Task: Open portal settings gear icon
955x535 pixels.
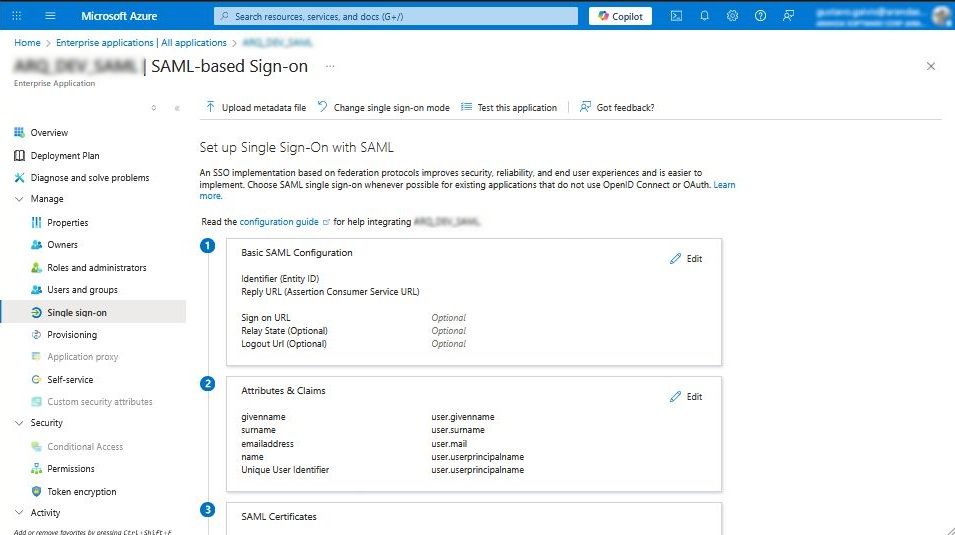Action: point(732,16)
